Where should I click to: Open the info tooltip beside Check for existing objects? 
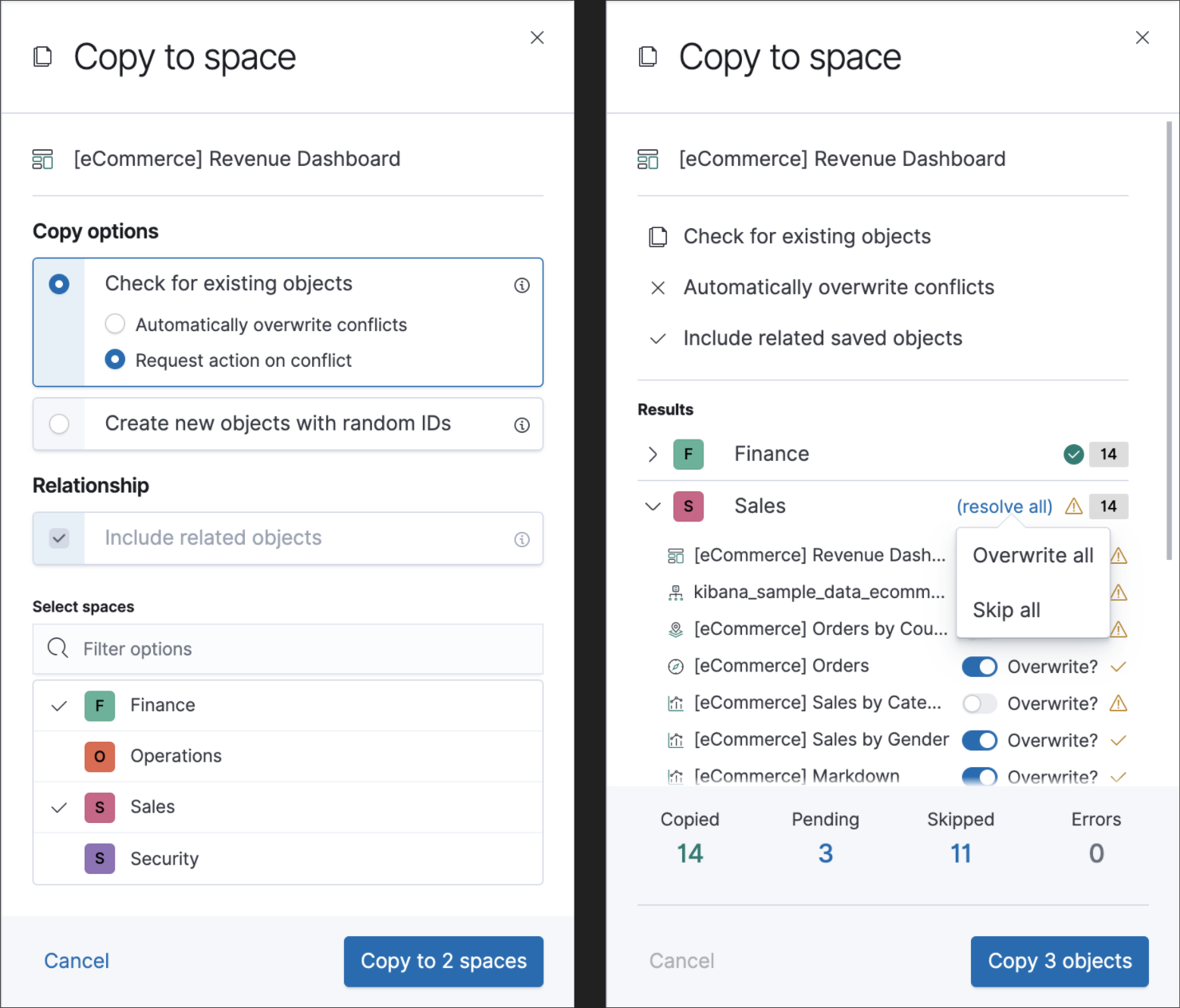coord(523,285)
